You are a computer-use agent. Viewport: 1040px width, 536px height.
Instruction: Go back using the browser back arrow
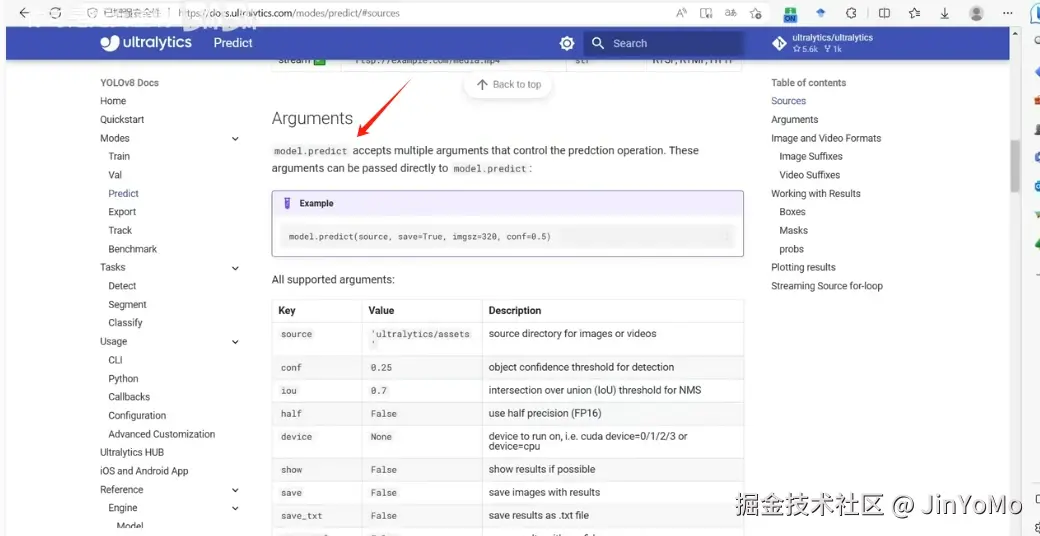(x=25, y=13)
